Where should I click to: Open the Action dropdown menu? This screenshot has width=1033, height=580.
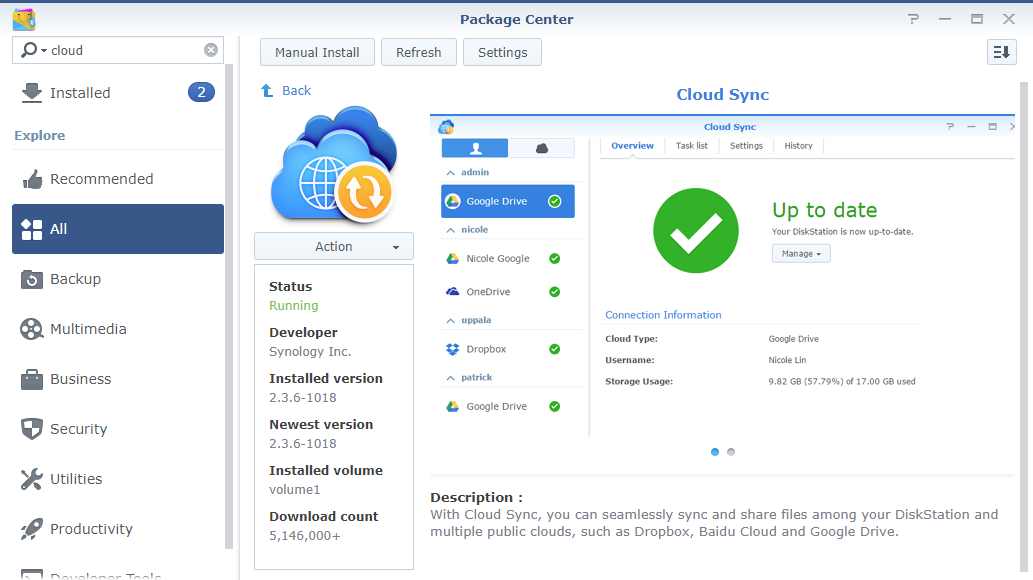(333, 246)
